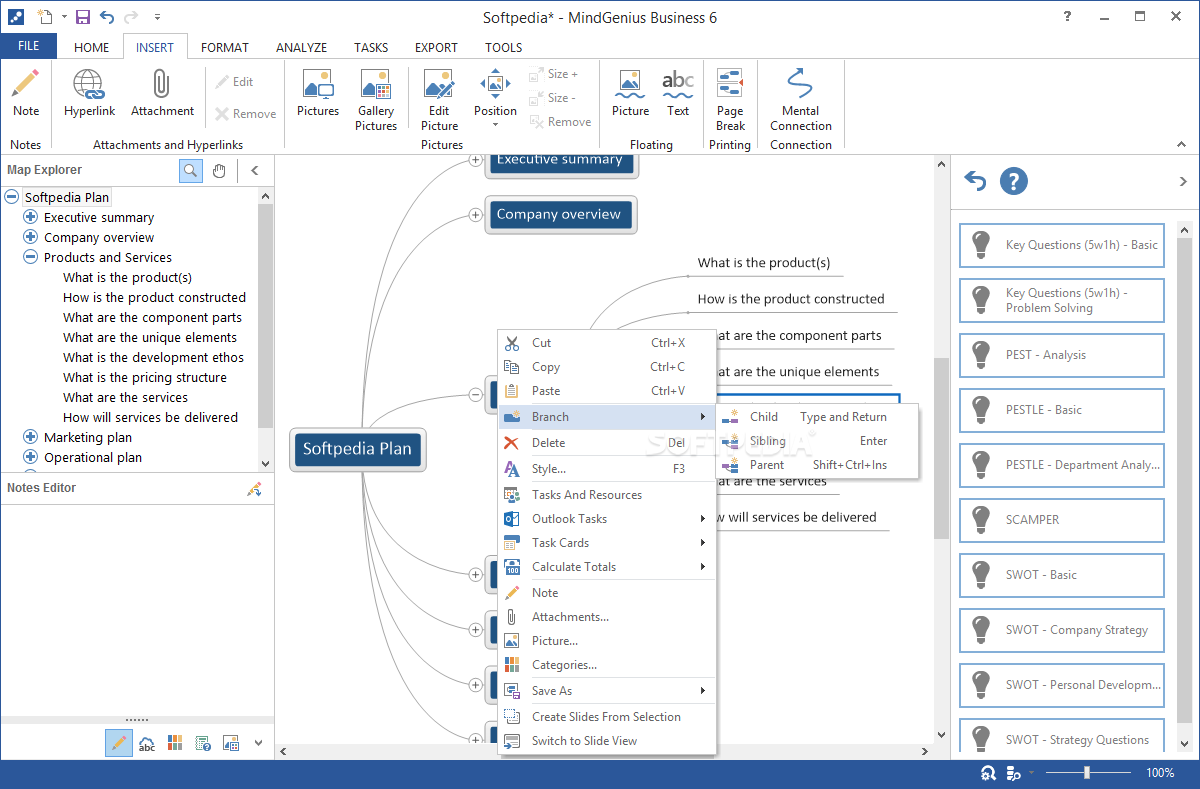Open the TASKS ribbon tab
Viewport: 1200px width, 789px height.
tap(371, 47)
